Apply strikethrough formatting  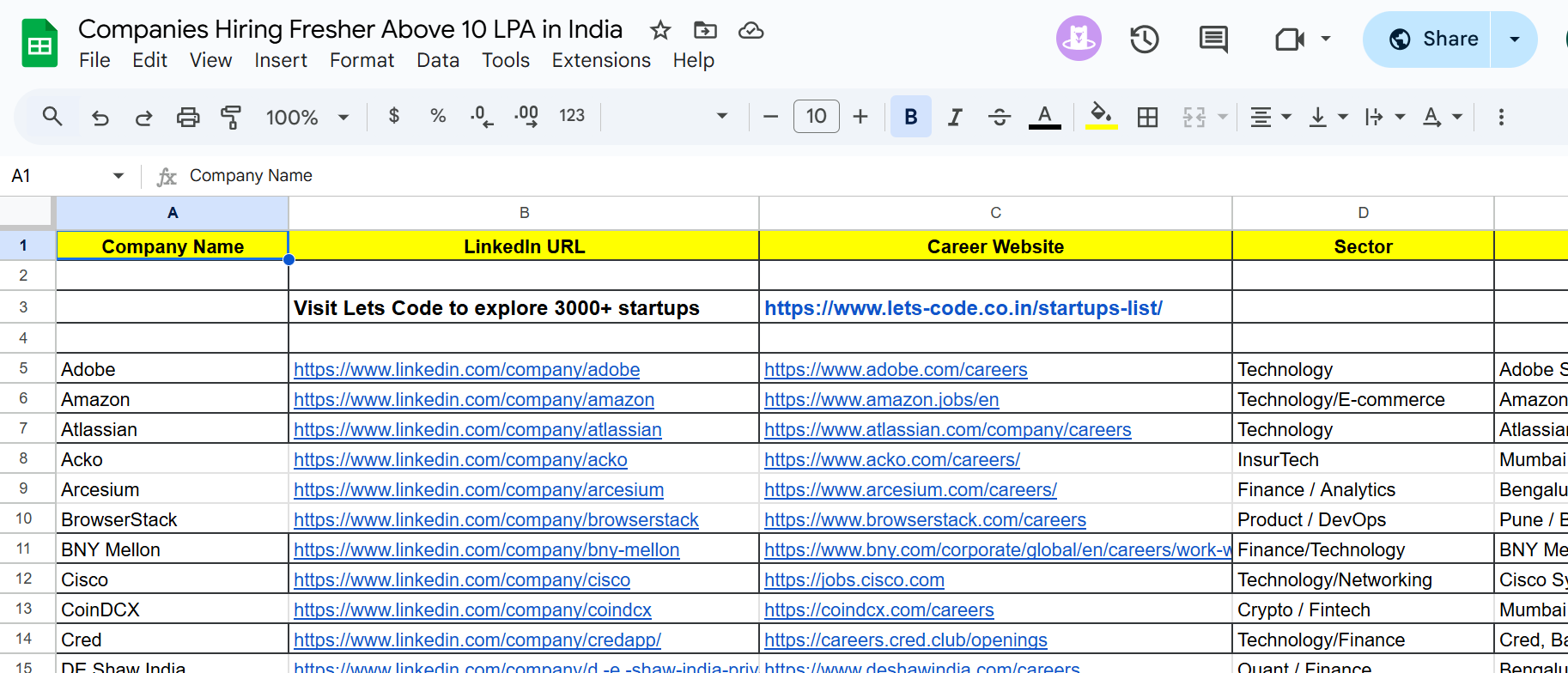[x=1000, y=117]
